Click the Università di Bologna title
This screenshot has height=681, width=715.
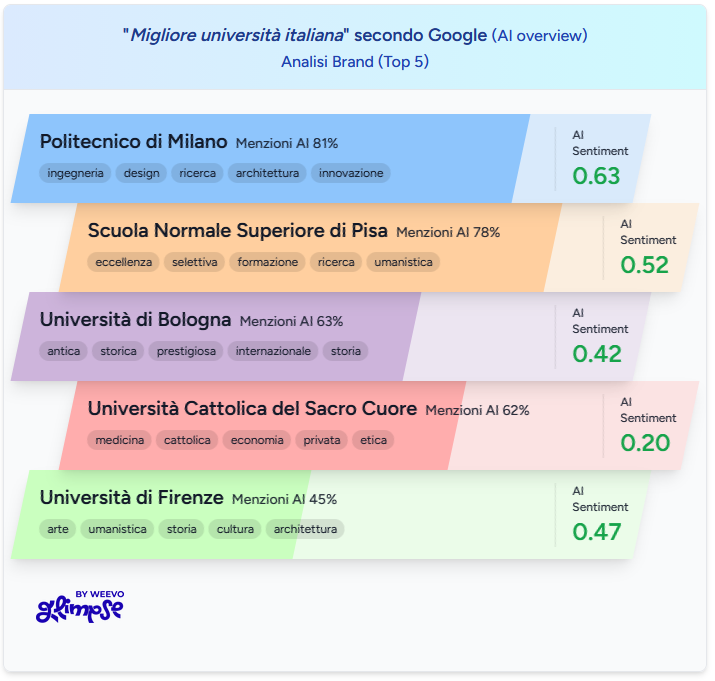click(x=135, y=320)
